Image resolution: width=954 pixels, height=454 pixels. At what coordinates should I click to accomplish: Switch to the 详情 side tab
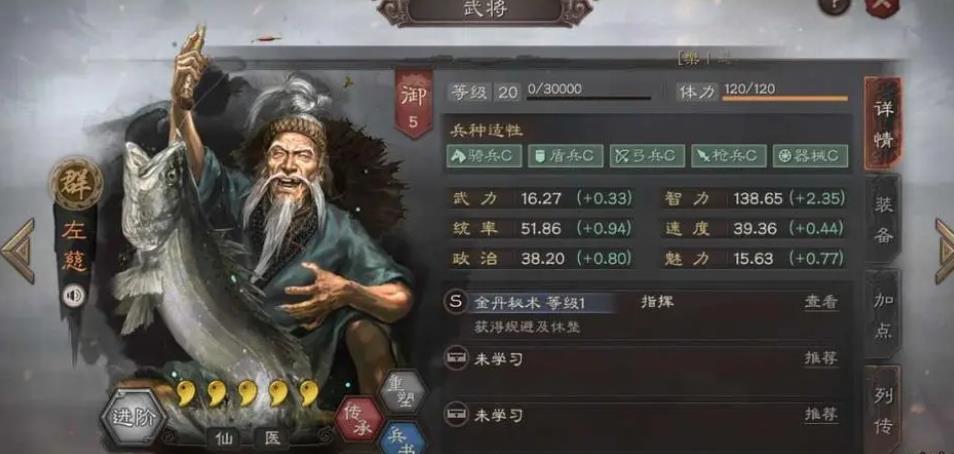coord(883,124)
